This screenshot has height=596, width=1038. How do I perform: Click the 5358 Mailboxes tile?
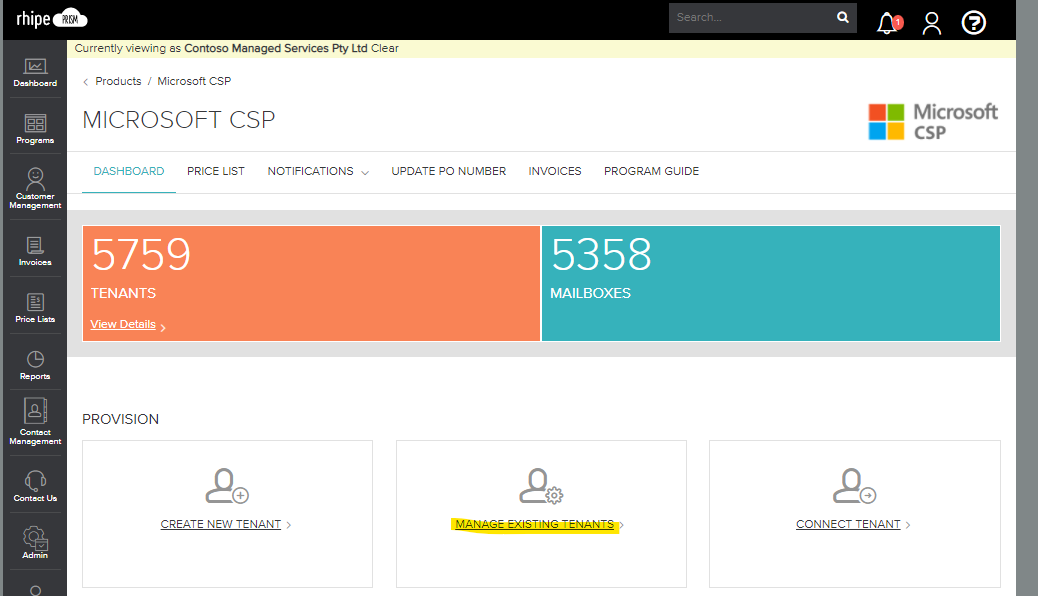(771, 283)
